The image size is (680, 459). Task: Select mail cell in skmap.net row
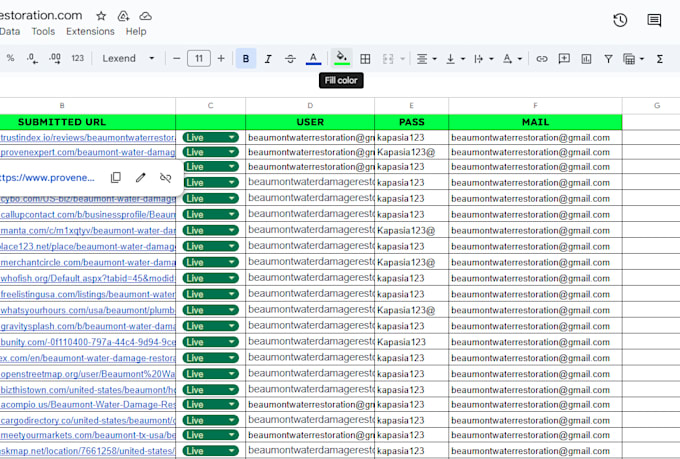pyautogui.click(x=535, y=451)
